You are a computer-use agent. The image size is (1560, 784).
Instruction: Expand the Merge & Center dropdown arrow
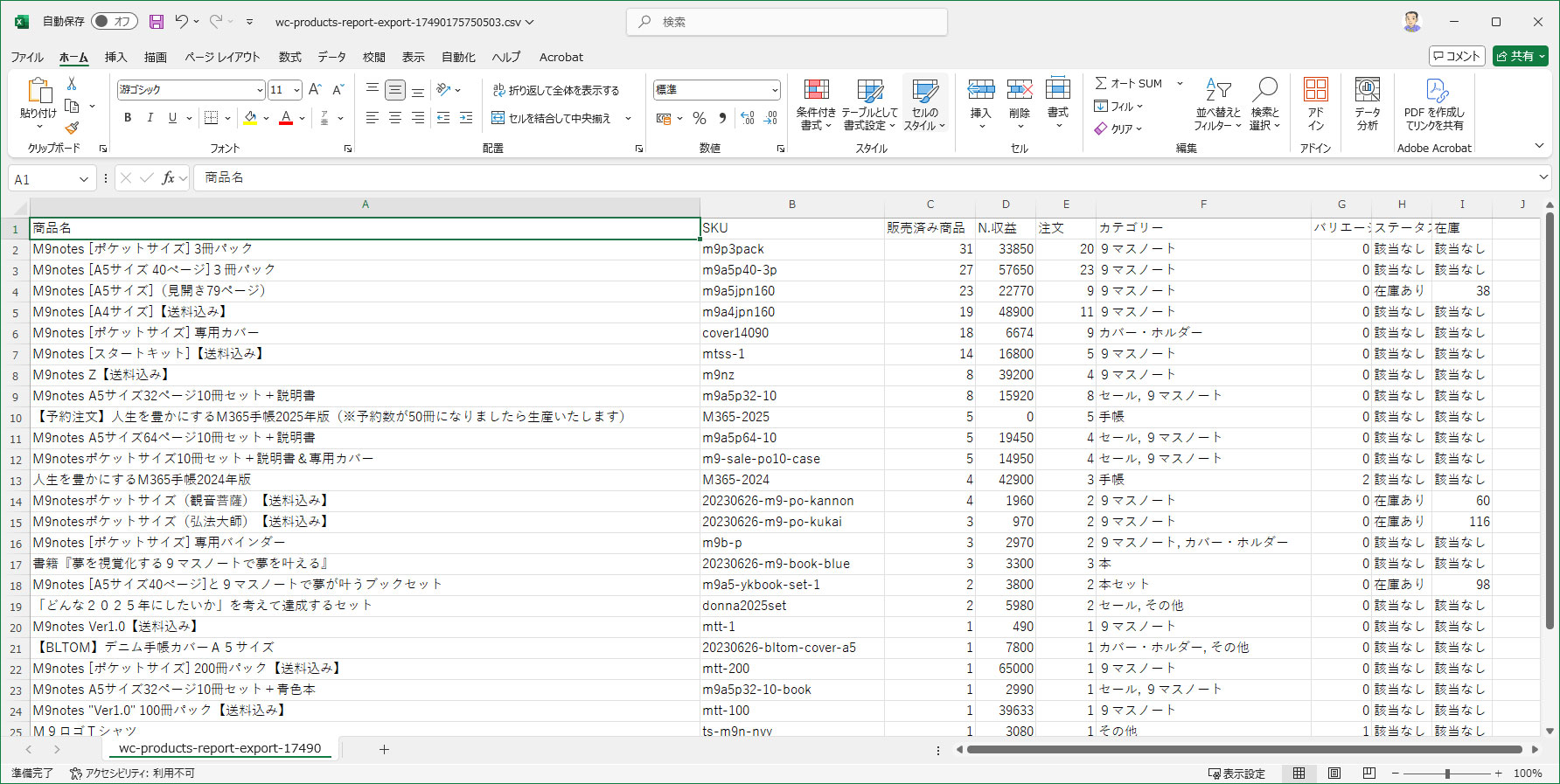(628, 118)
